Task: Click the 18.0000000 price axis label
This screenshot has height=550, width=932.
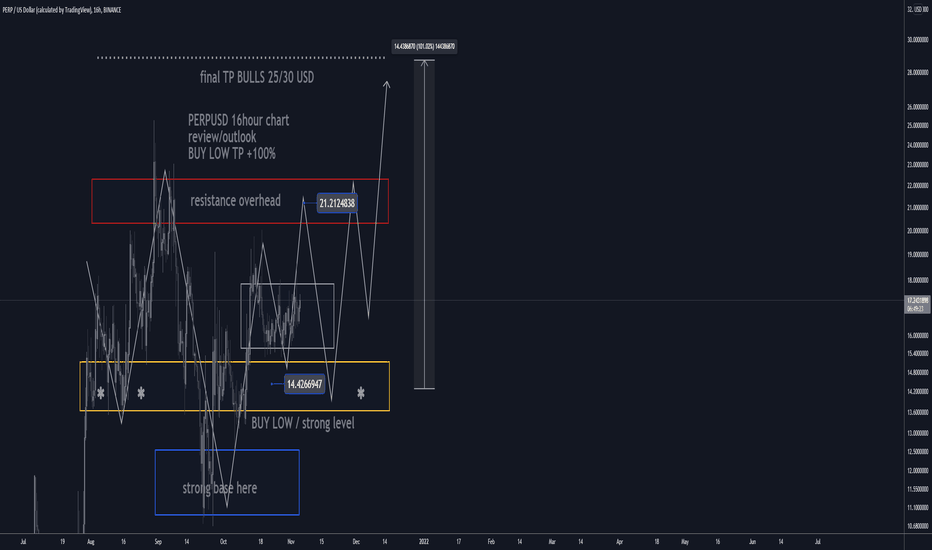Action: point(918,280)
